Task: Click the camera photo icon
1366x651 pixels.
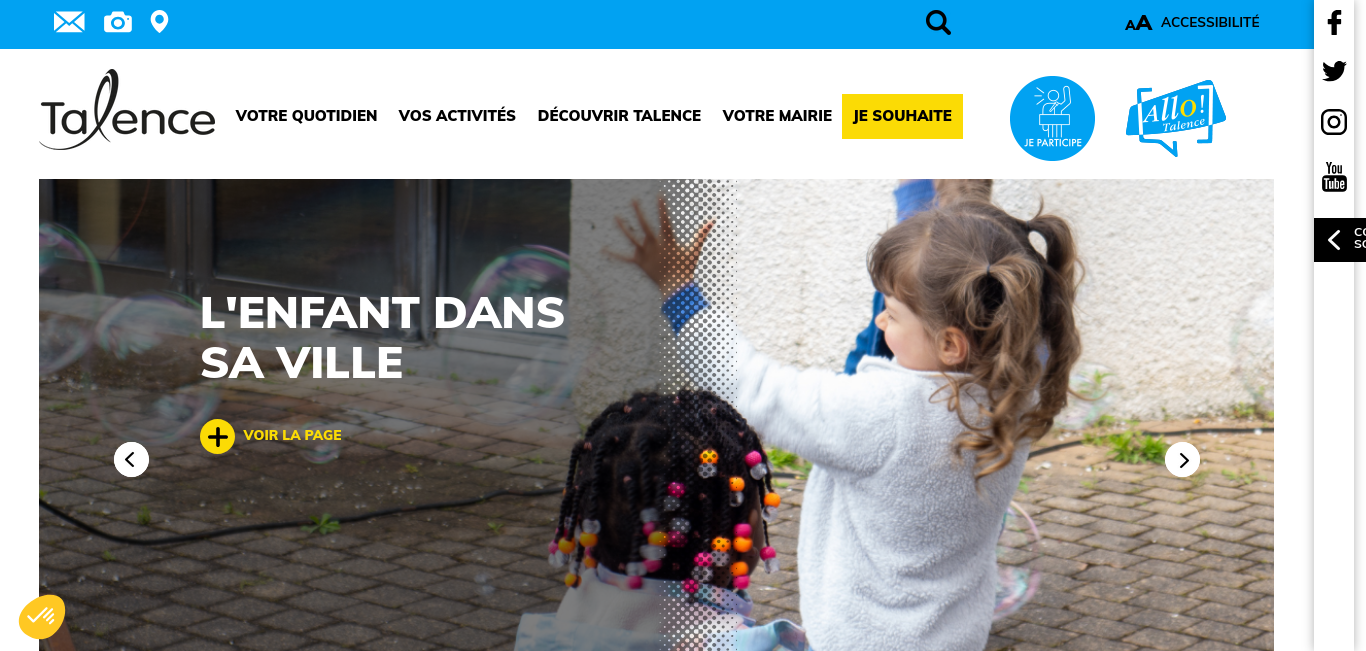Action: (118, 22)
